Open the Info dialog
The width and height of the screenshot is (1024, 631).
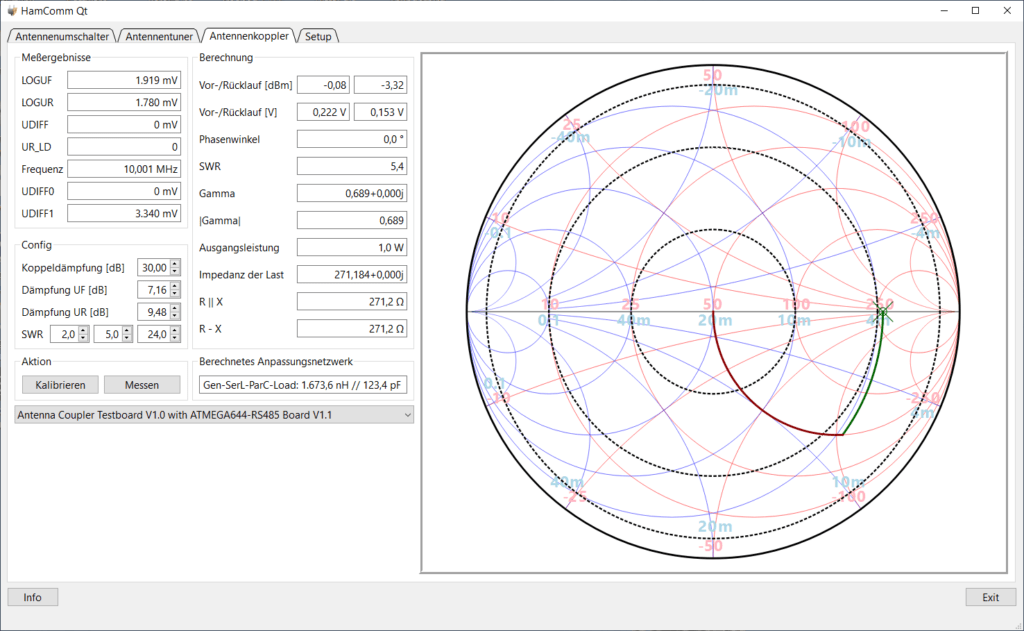pyautogui.click(x=33, y=597)
